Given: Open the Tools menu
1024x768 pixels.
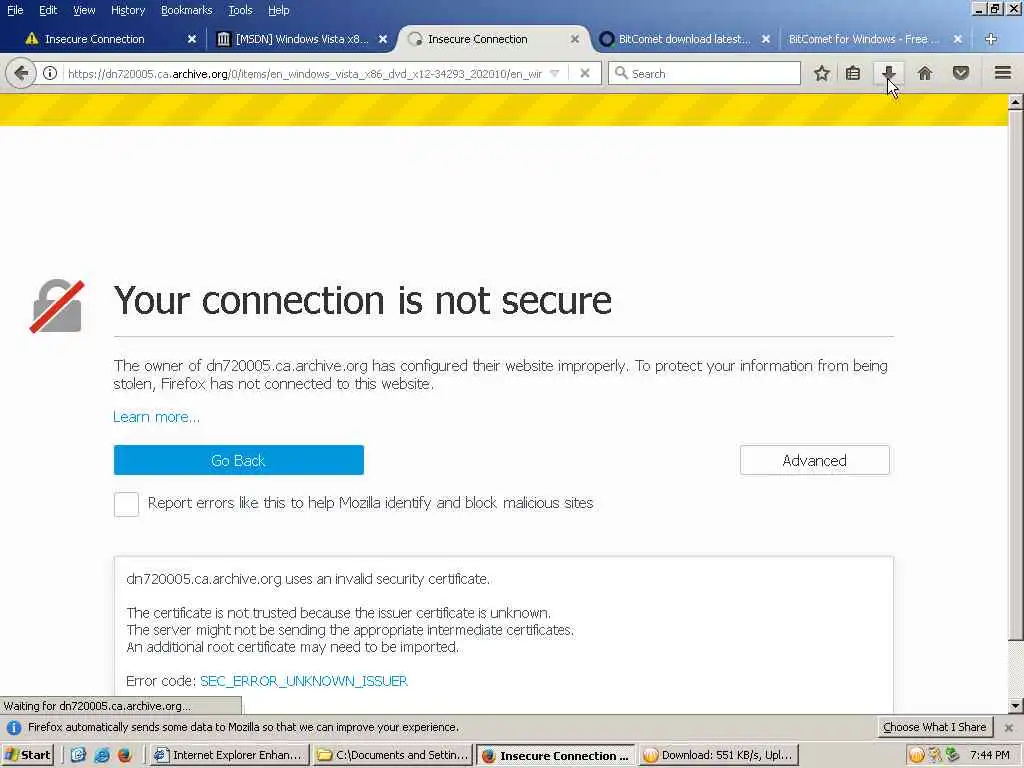Looking at the screenshot, I should 240,10.
